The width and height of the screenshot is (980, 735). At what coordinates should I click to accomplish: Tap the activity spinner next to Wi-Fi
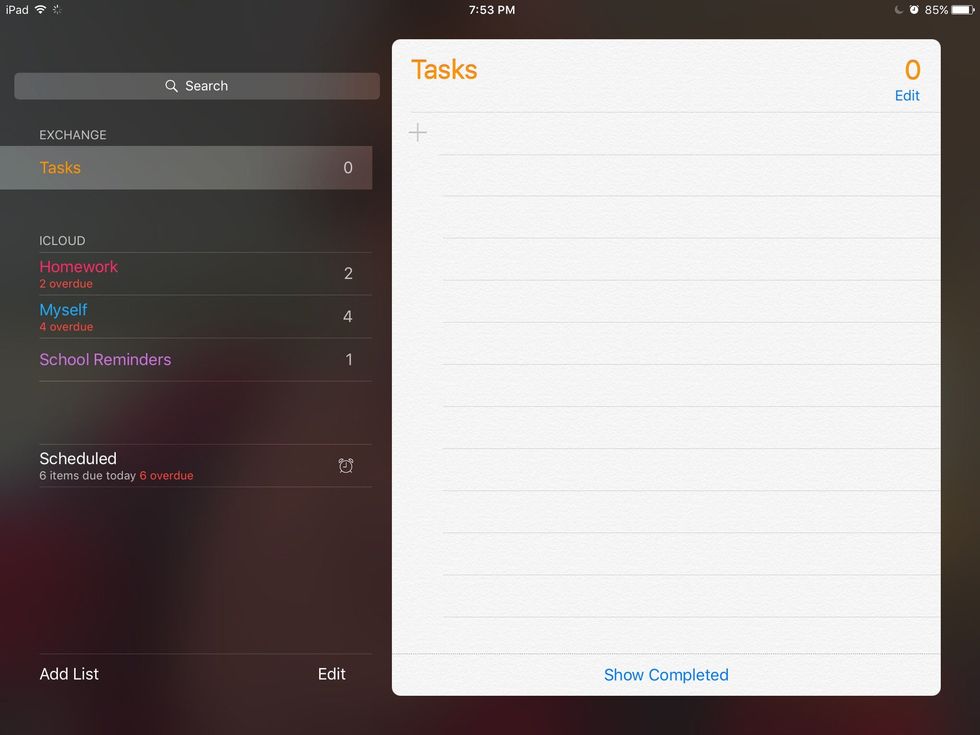pos(57,10)
